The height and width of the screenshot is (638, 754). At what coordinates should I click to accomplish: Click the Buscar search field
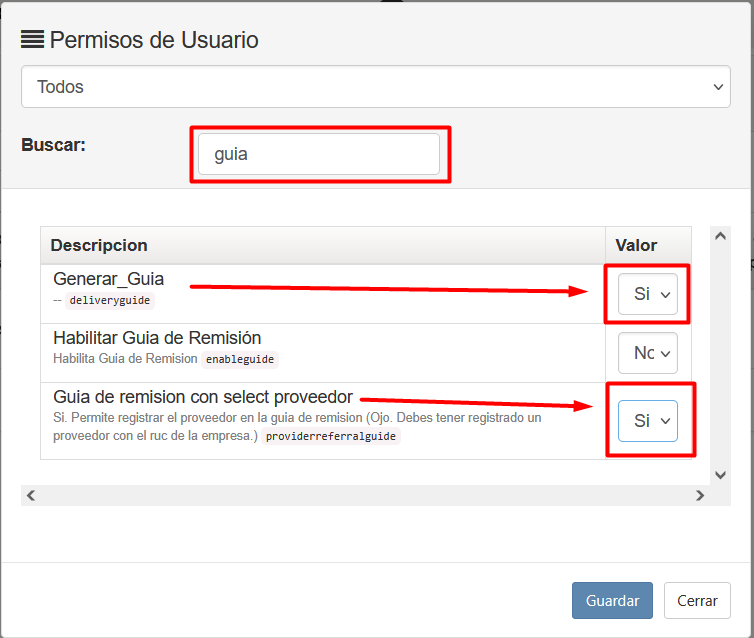click(319, 155)
